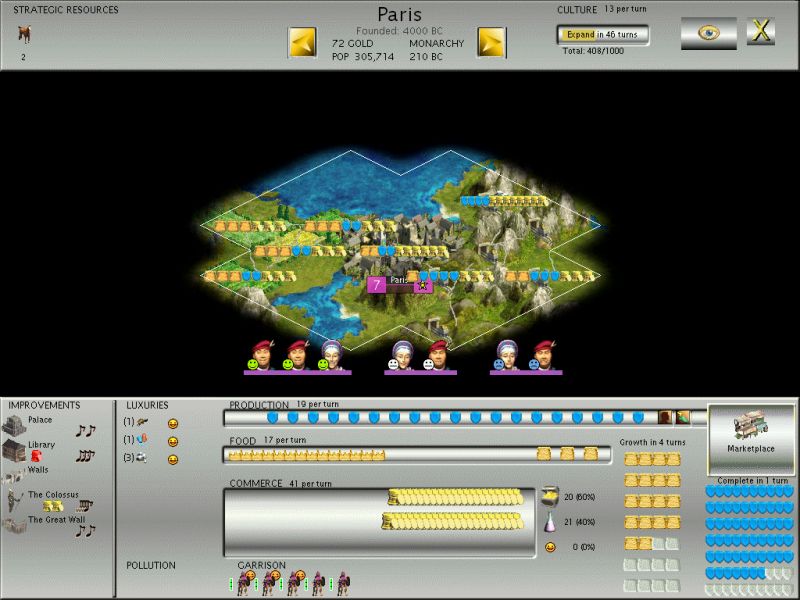This screenshot has height=600, width=800.
Task: Click the "20 (60%)" tax value
Action: [580, 496]
